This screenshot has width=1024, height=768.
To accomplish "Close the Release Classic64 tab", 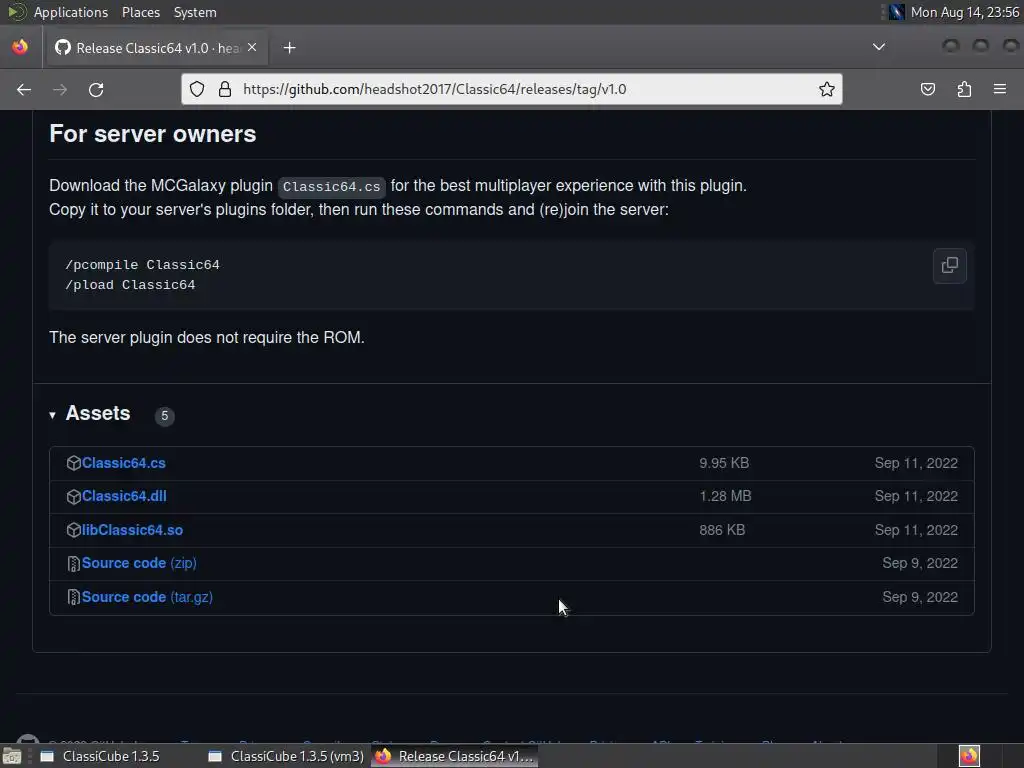I will point(252,48).
